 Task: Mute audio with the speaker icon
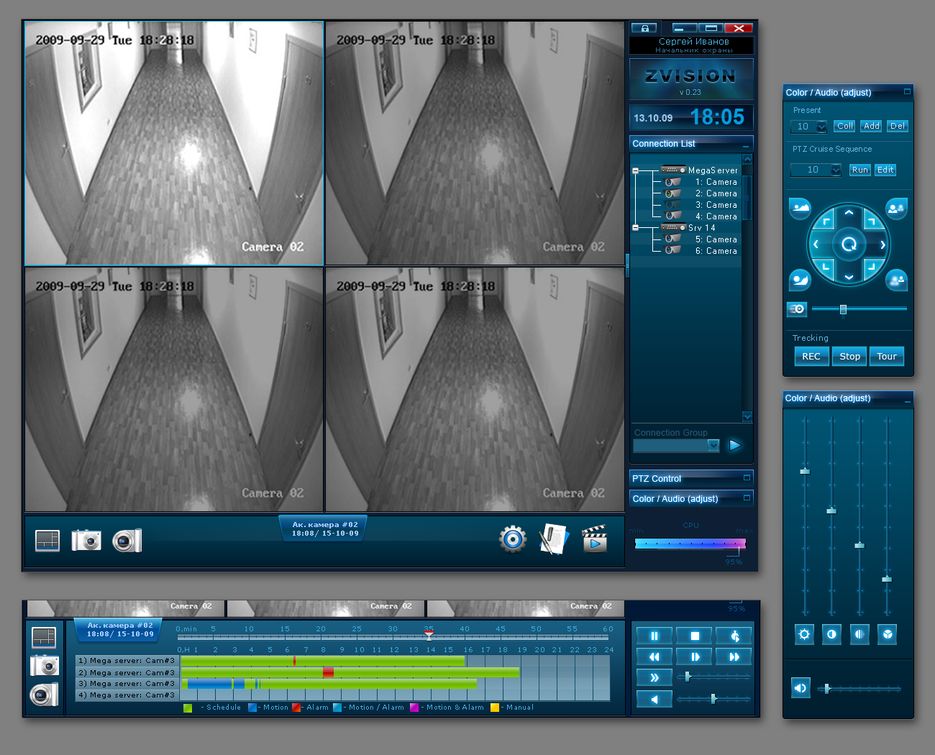click(800, 688)
